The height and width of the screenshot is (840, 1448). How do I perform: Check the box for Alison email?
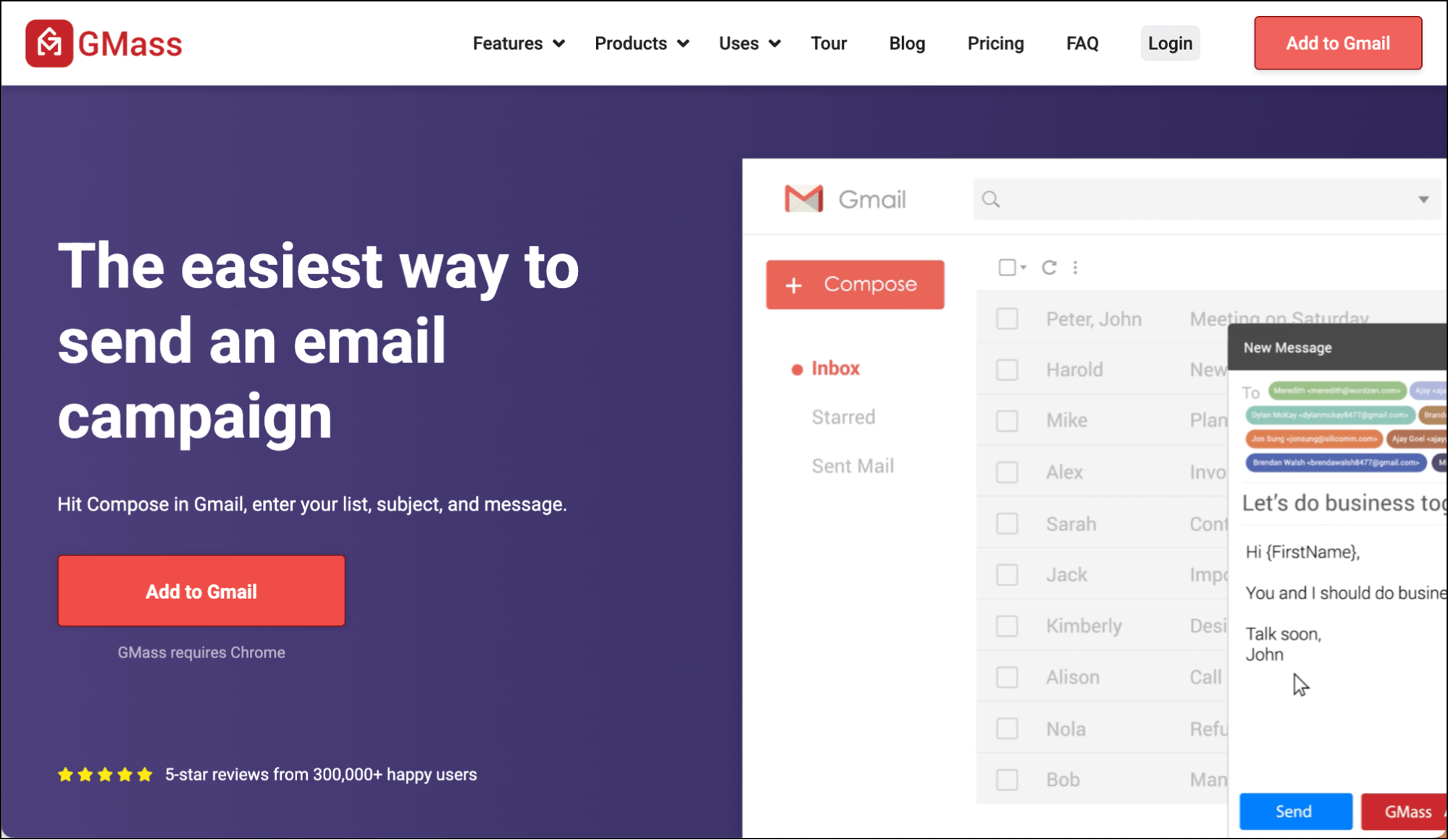coord(1007,677)
